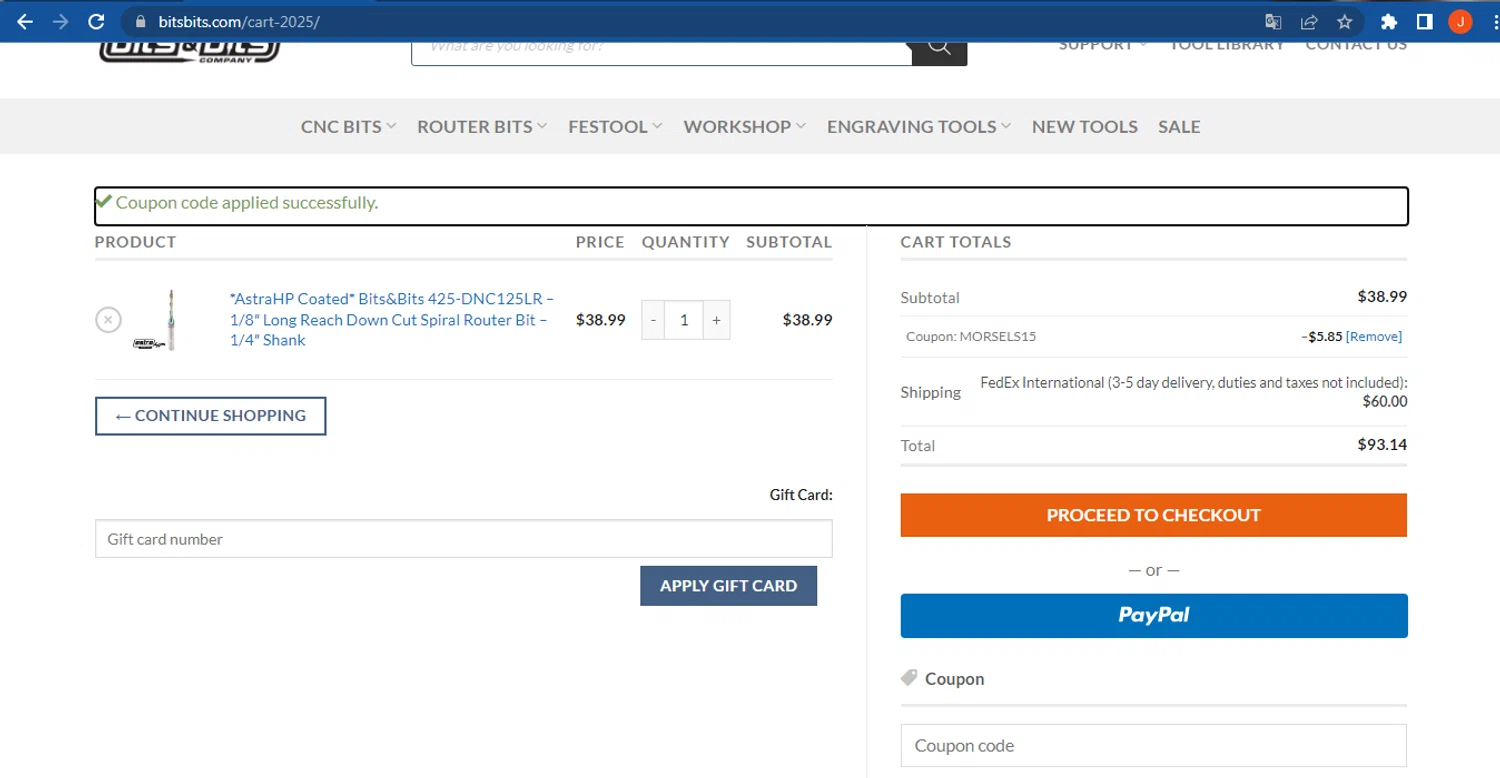This screenshot has height=778, width=1500.
Task: Click Apply Gift Card button
Action: (x=728, y=586)
